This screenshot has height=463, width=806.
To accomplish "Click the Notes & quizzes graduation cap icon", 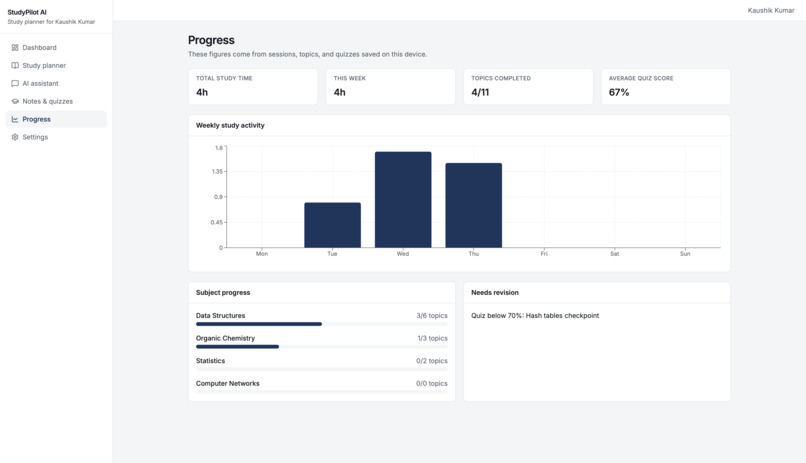I will pos(15,101).
